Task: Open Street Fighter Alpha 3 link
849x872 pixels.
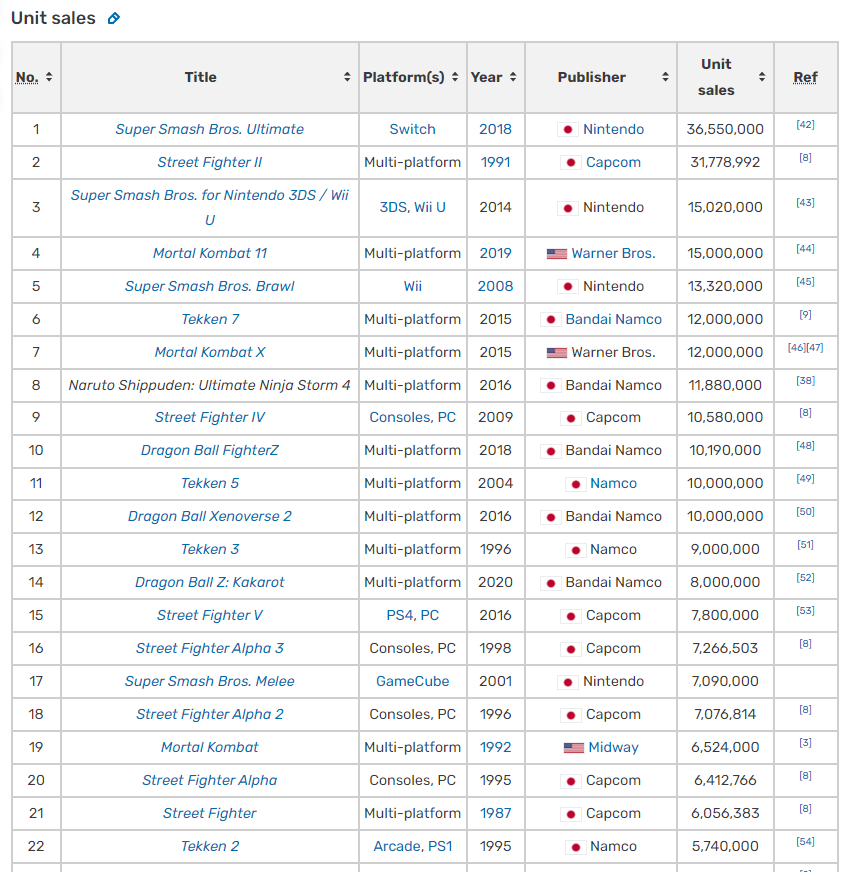Action: pos(210,648)
